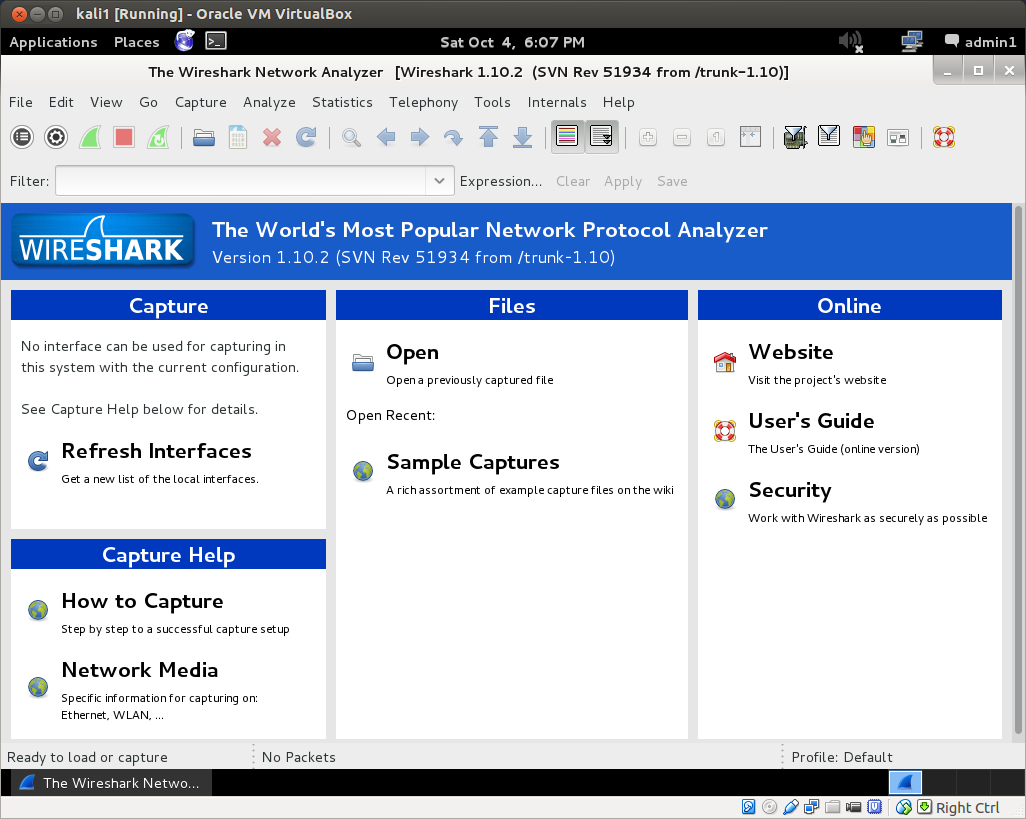The width and height of the screenshot is (1026, 819).
Task: Open the Security link
Action: pos(790,490)
